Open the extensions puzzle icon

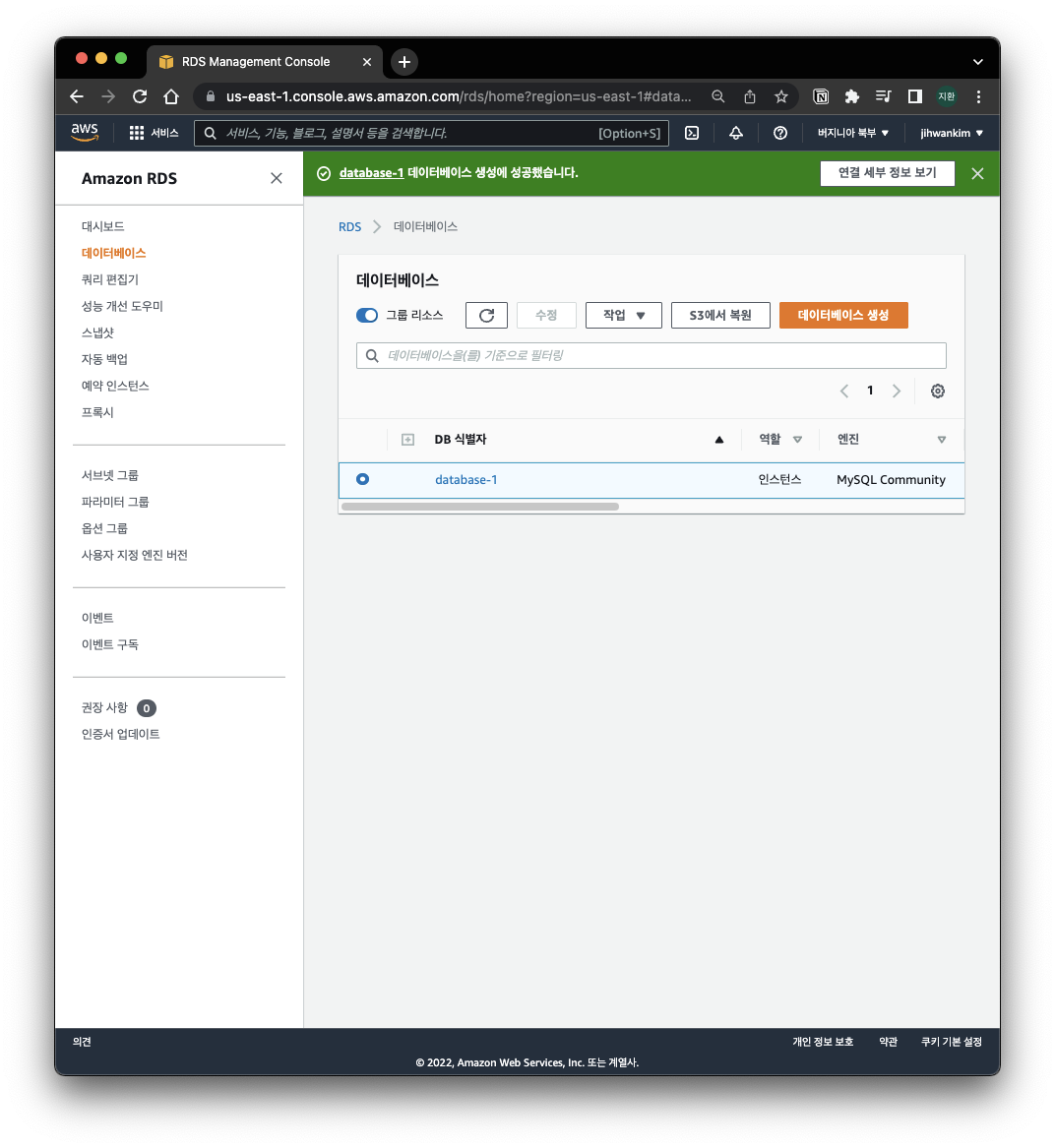click(x=852, y=96)
